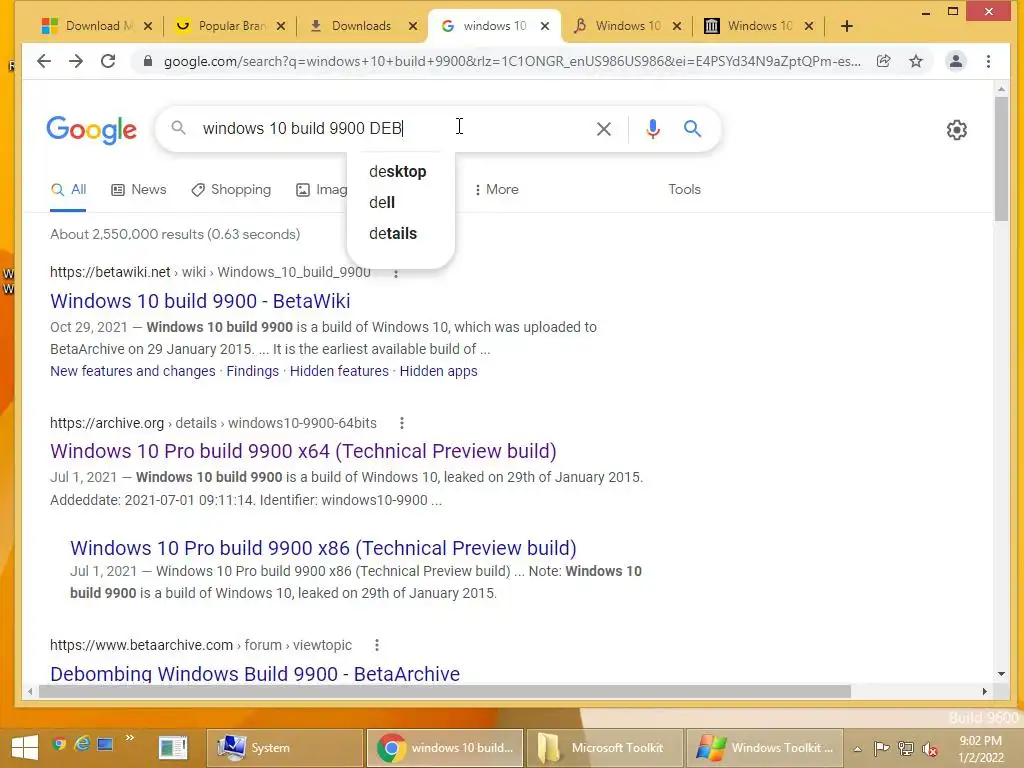Click the site lock icon in address bar
This screenshot has height=768, width=1024.
pyautogui.click(x=148, y=61)
